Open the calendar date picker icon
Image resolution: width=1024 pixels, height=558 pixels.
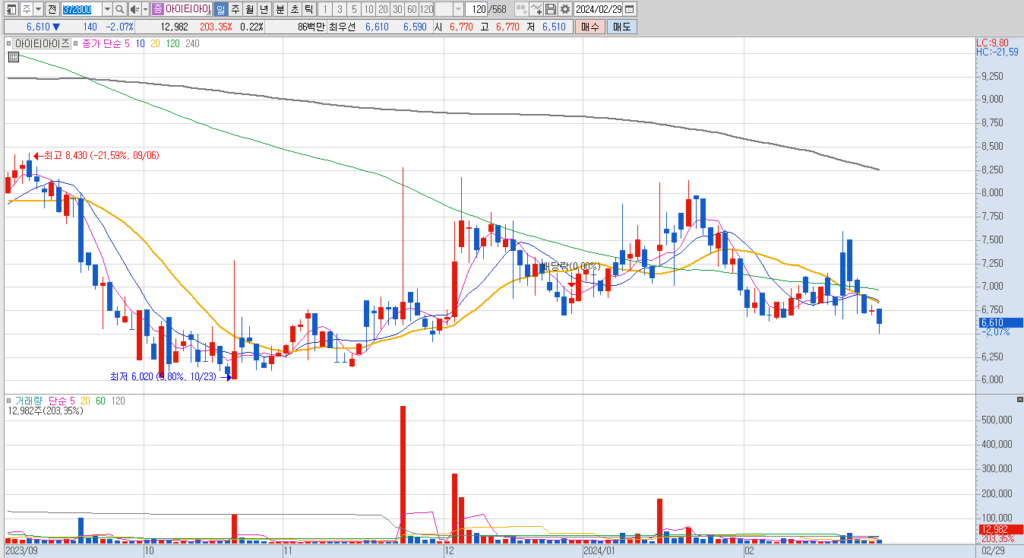(630, 9)
